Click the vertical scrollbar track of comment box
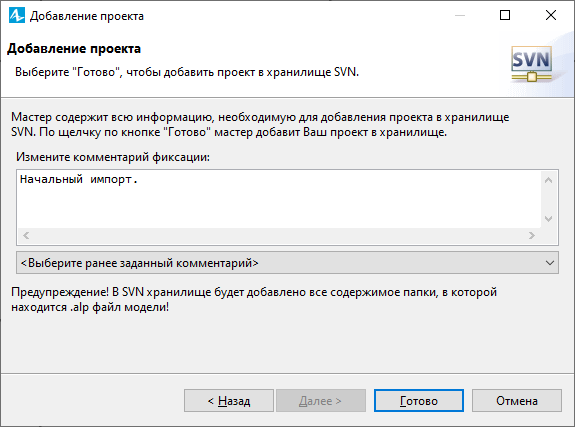Image resolution: width=575 pixels, height=427 pixels. tap(549, 200)
